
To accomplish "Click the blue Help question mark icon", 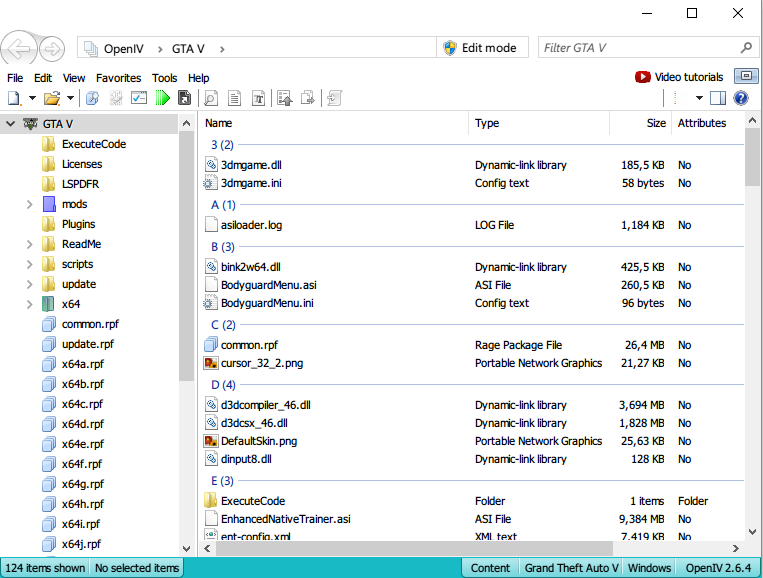I will 741,98.
